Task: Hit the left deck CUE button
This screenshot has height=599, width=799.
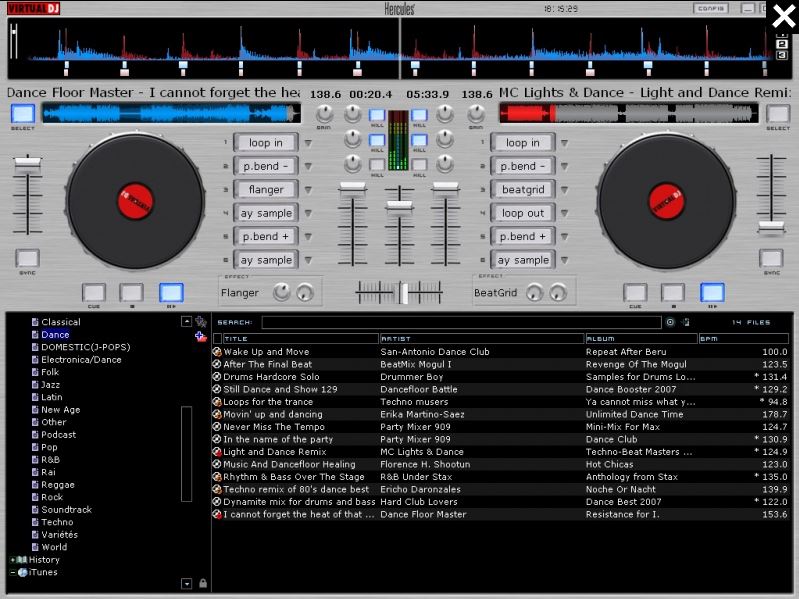Action: tap(94, 293)
